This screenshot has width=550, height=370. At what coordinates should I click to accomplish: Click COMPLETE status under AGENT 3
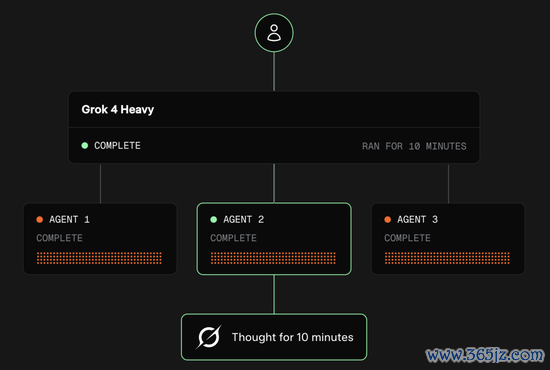(x=407, y=238)
